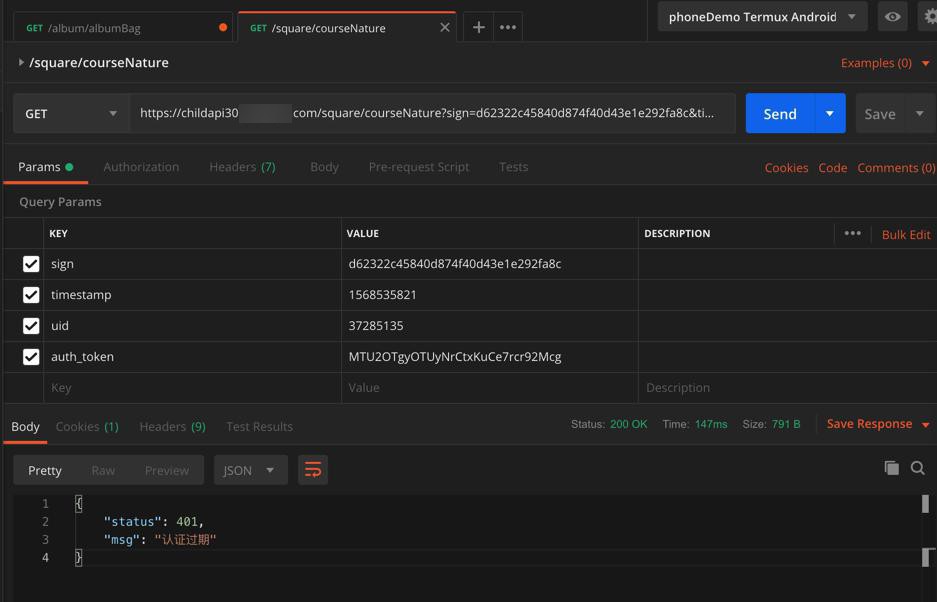Image resolution: width=937 pixels, height=602 pixels.
Task: Uncheck the sign parameter checkbox
Action: coord(31,264)
